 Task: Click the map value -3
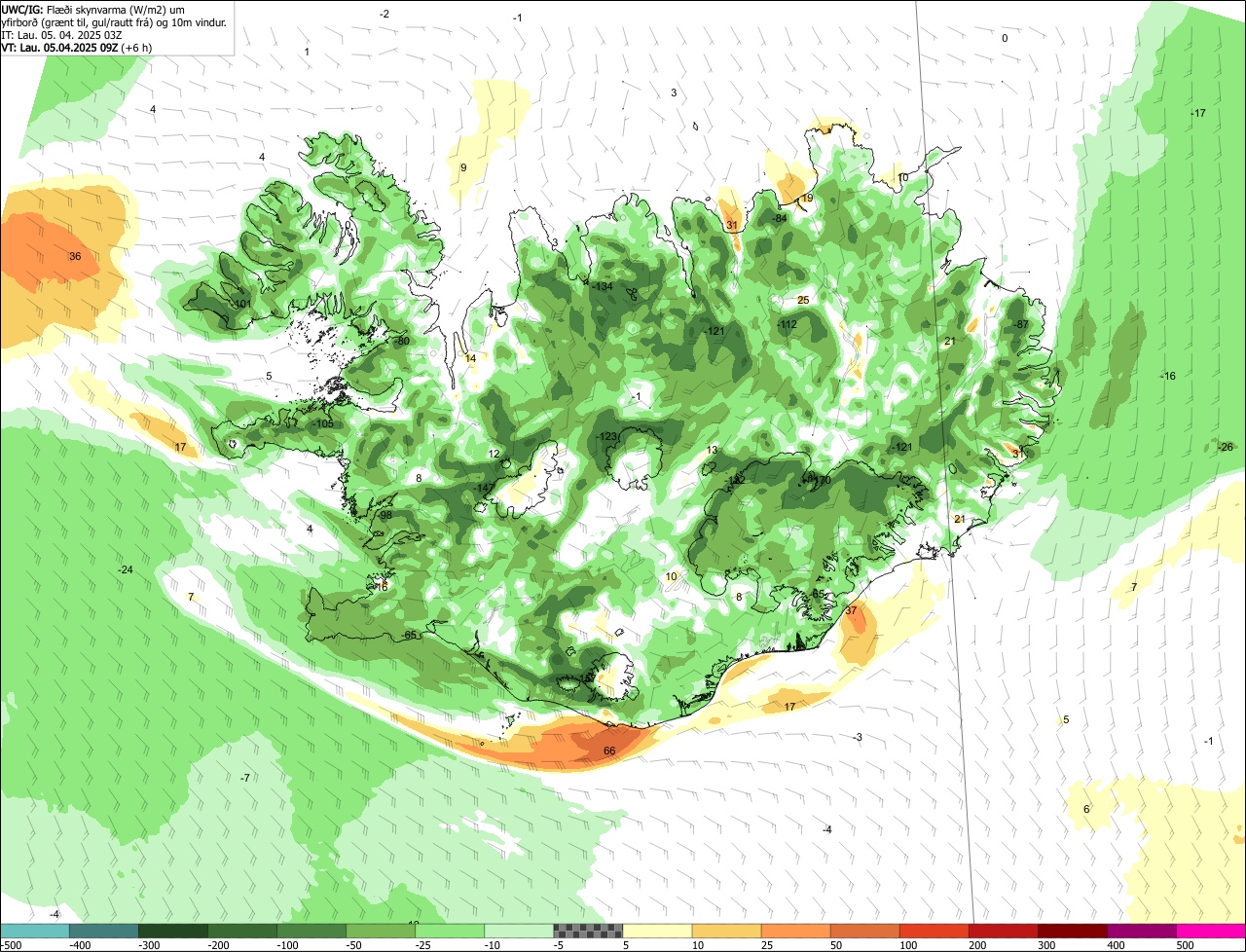(x=858, y=738)
